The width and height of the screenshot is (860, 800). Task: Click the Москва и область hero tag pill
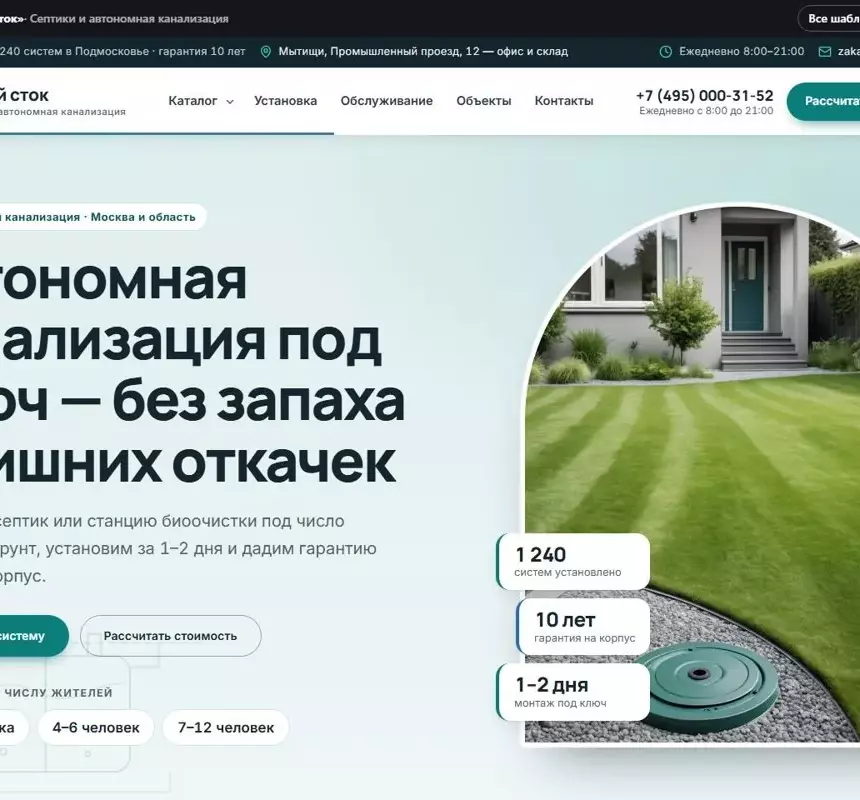[x=102, y=217]
